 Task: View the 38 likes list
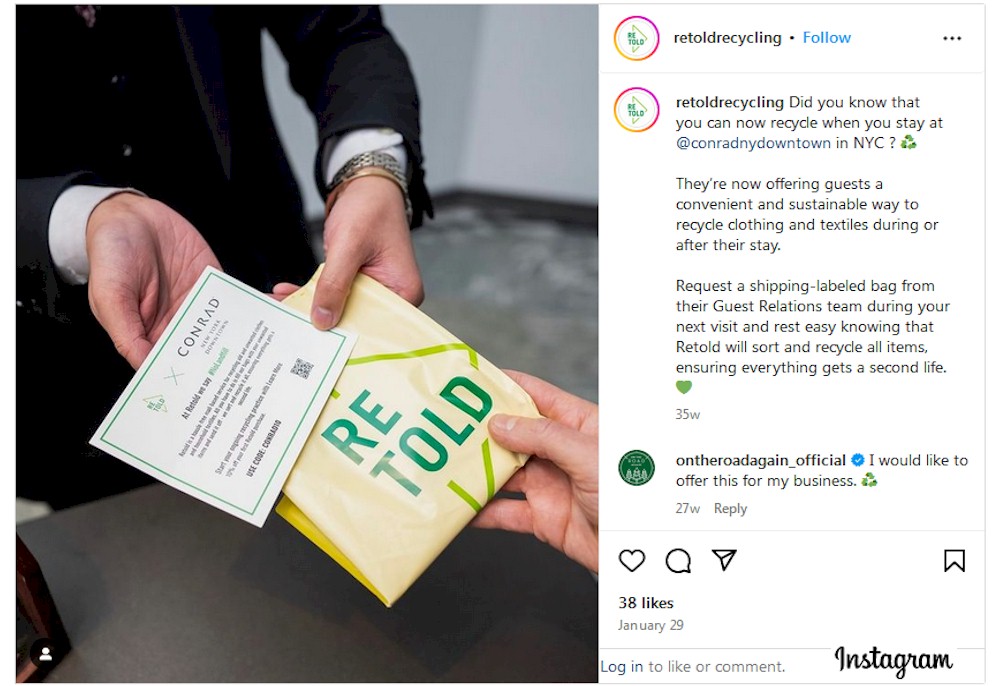[646, 602]
